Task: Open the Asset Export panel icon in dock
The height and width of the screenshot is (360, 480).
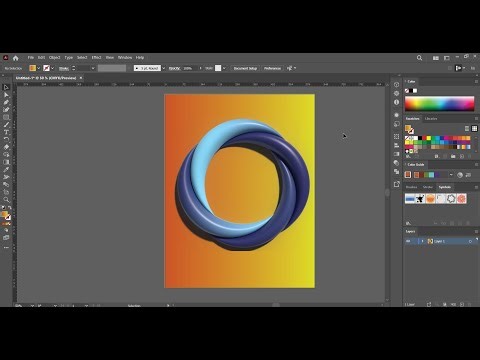Action: click(396, 184)
